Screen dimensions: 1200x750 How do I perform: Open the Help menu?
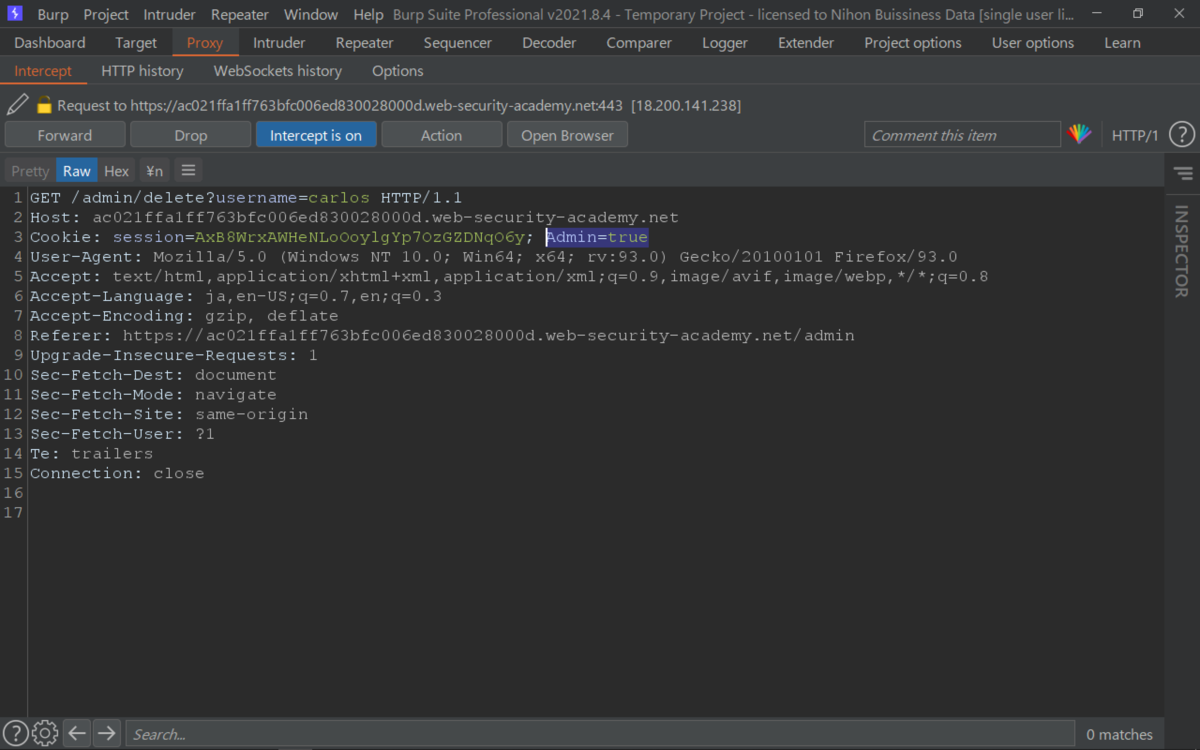[x=368, y=15]
